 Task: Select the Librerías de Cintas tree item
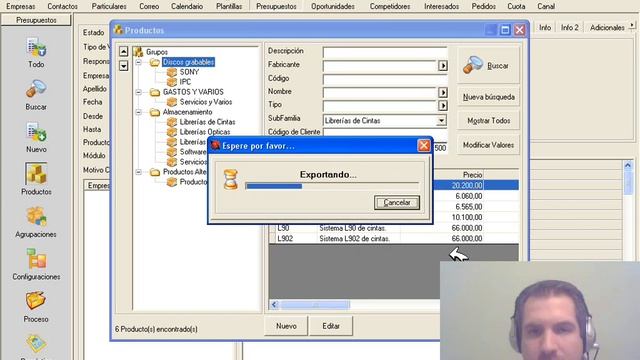207,122
